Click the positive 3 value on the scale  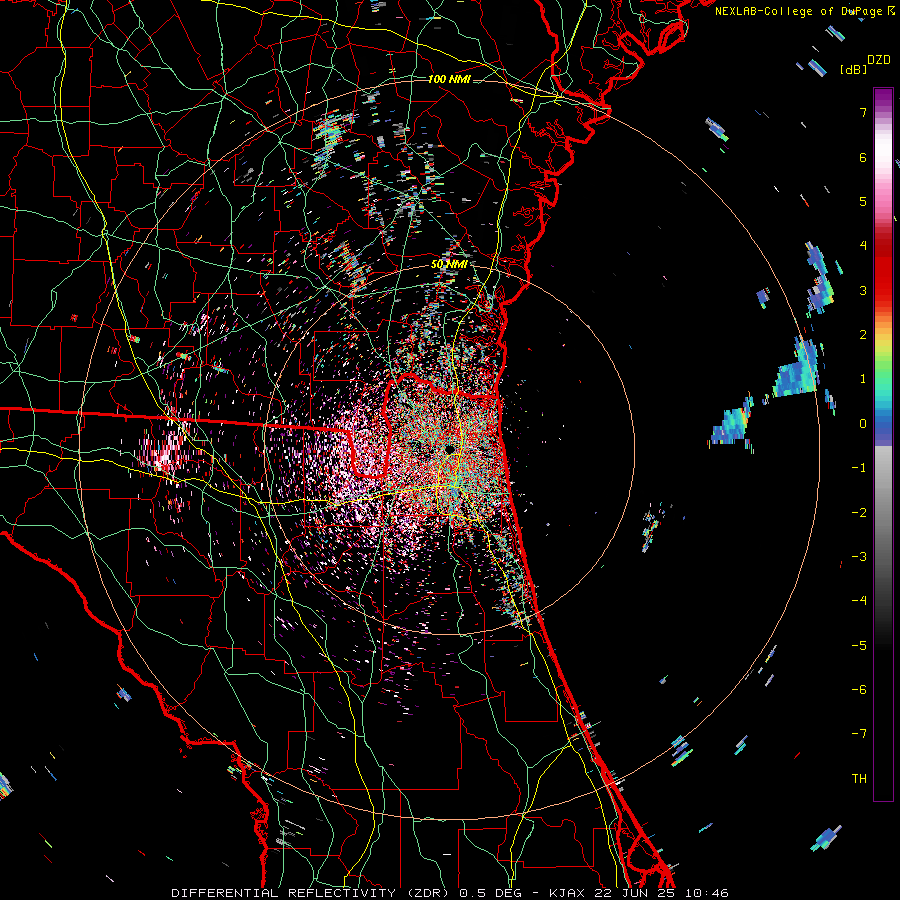tap(863, 290)
